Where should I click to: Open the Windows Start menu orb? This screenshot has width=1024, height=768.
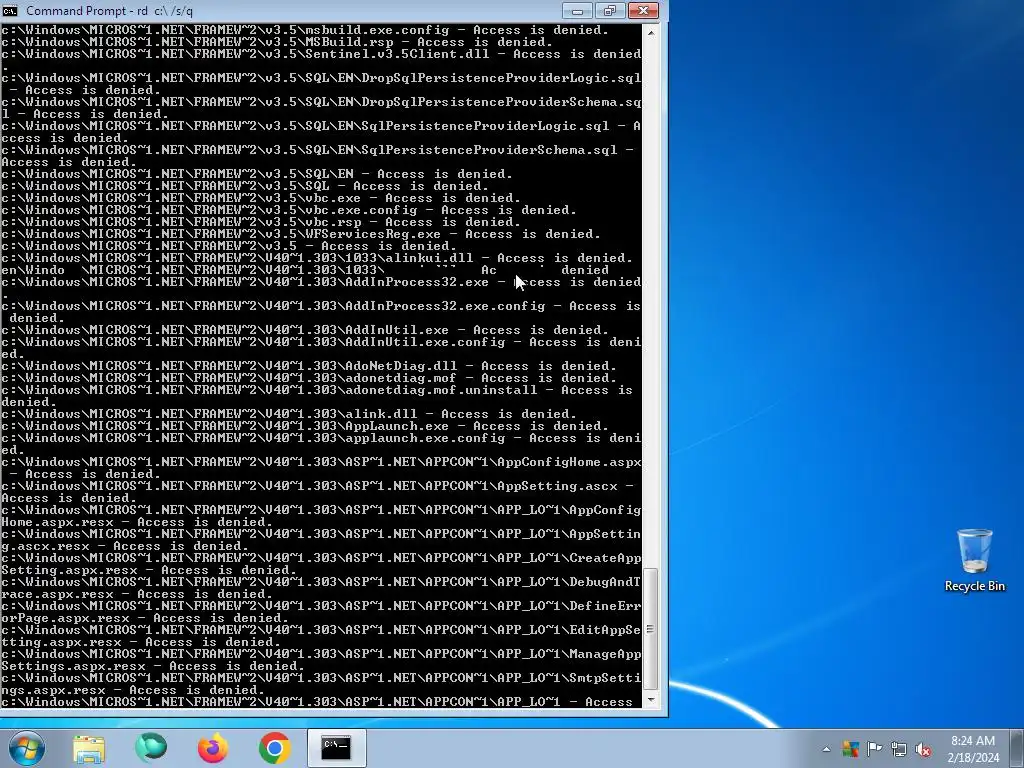[27, 748]
